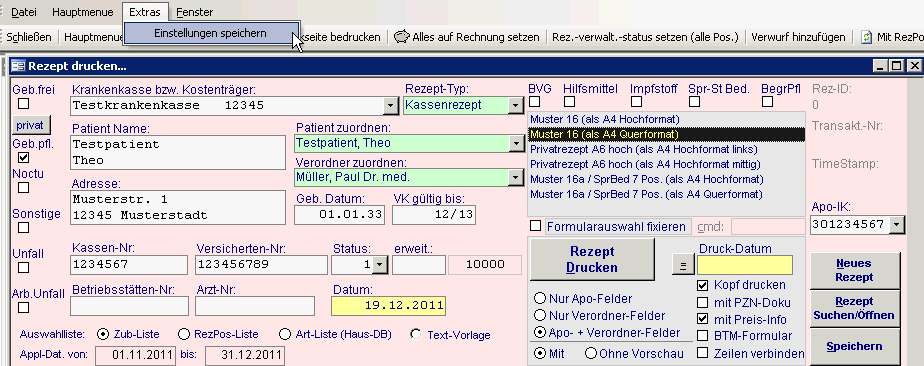The height and width of the screenshot is (366, 924).
Task: Toggle the Sonstige checkbox
Action: click(24, 227)
